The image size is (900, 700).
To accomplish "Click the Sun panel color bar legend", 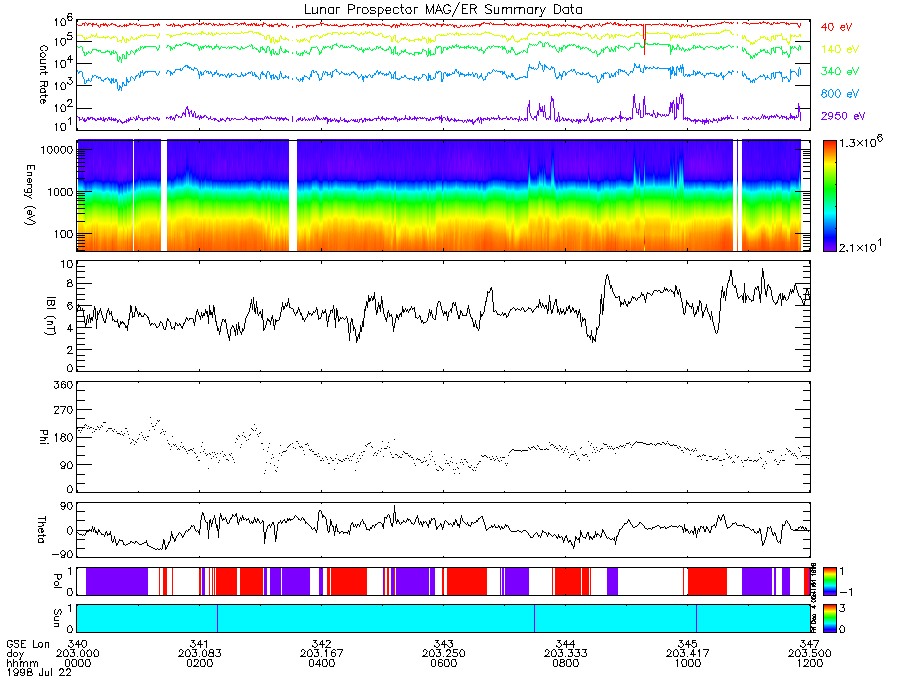I will click(830, 618).
